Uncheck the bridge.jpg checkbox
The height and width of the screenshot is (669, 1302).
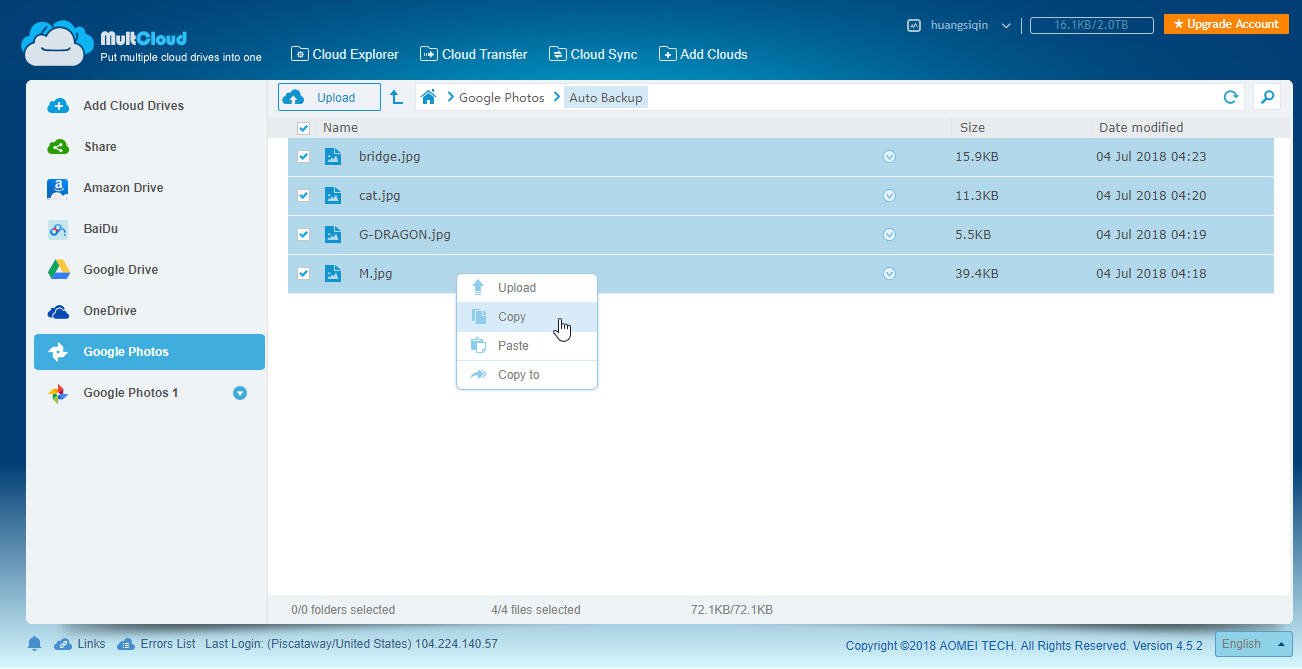point(303,157)
